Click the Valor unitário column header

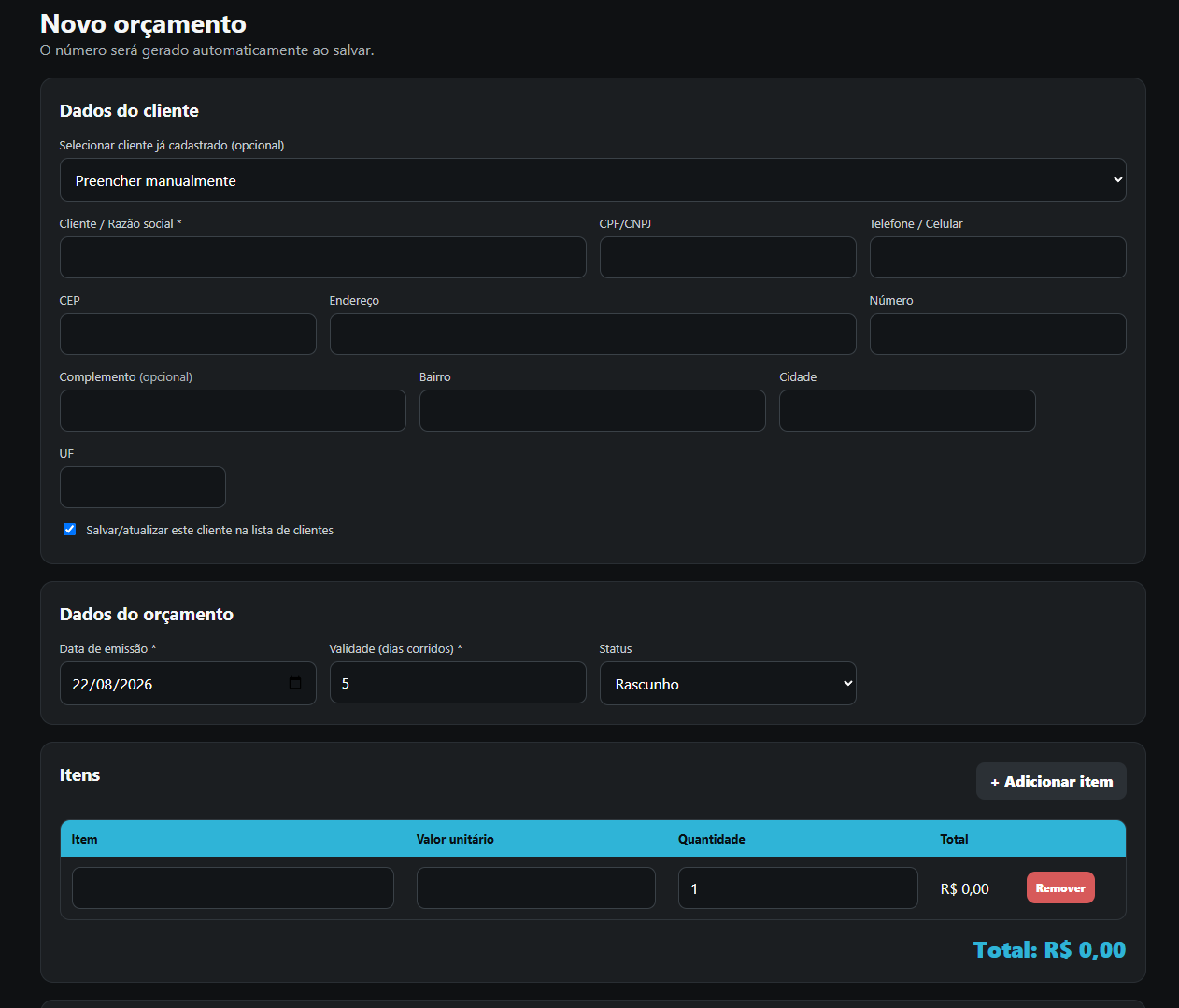coord(455,839)
